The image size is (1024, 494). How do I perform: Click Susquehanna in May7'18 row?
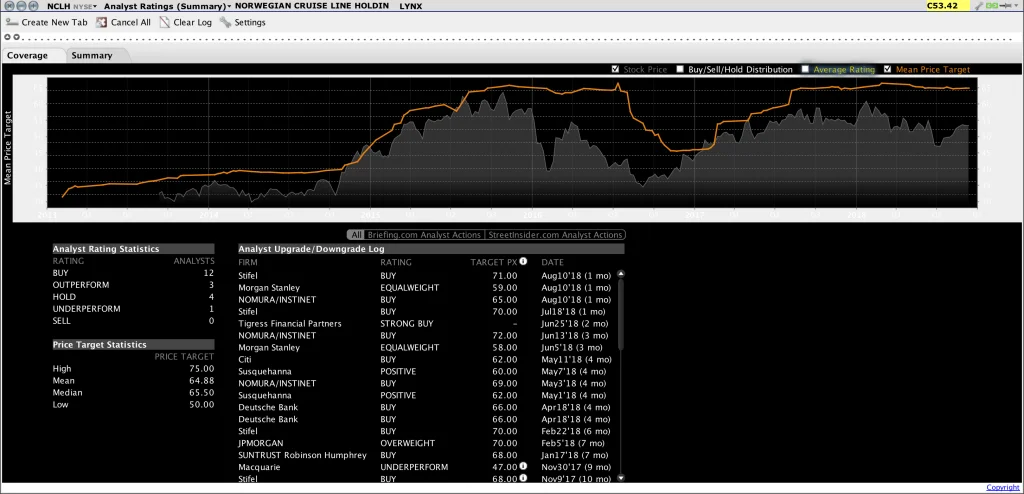(264, 371)
